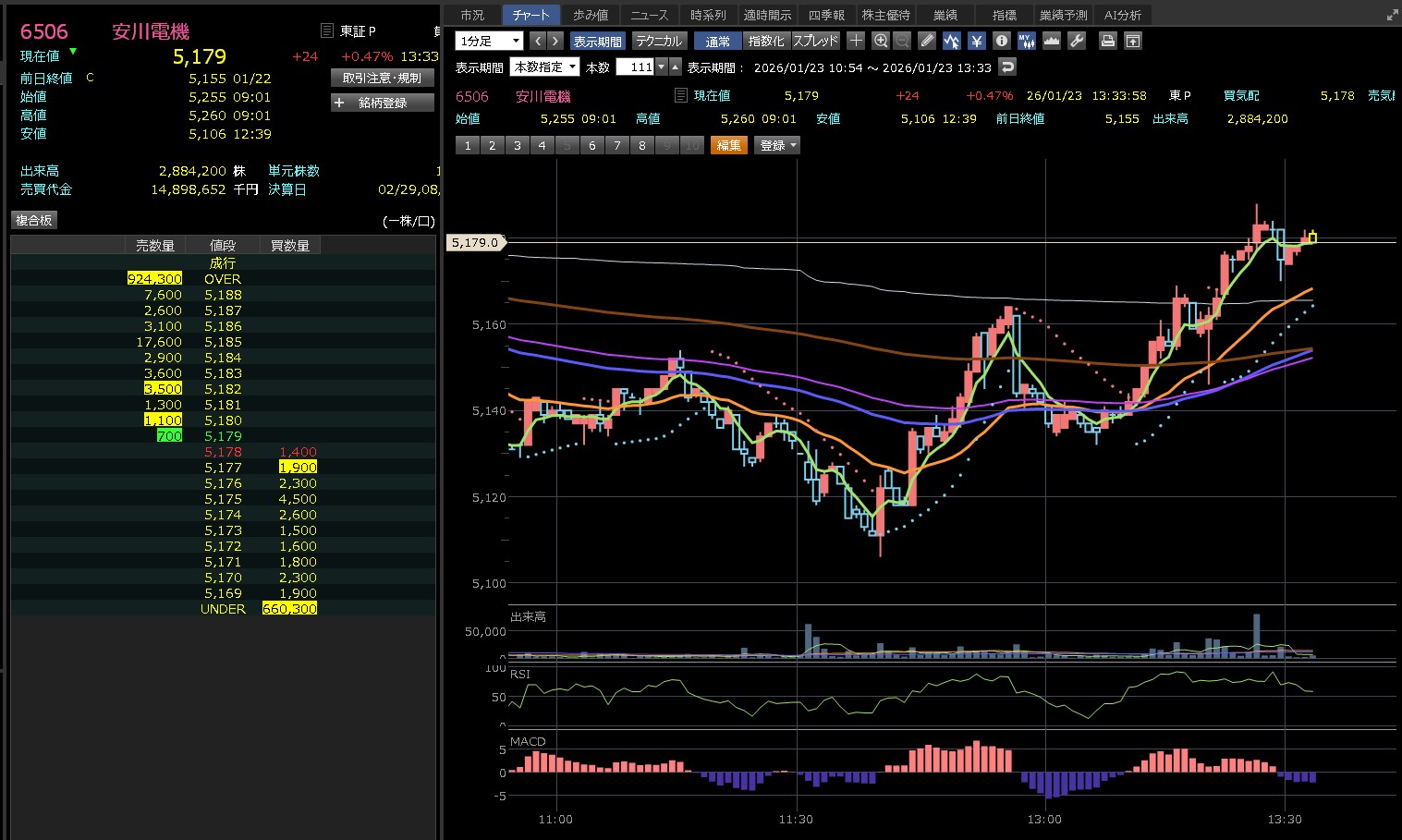This screenshot has height=840, width=1402.
Task: Open the 四季報 tab
Action: pos(825,15)
